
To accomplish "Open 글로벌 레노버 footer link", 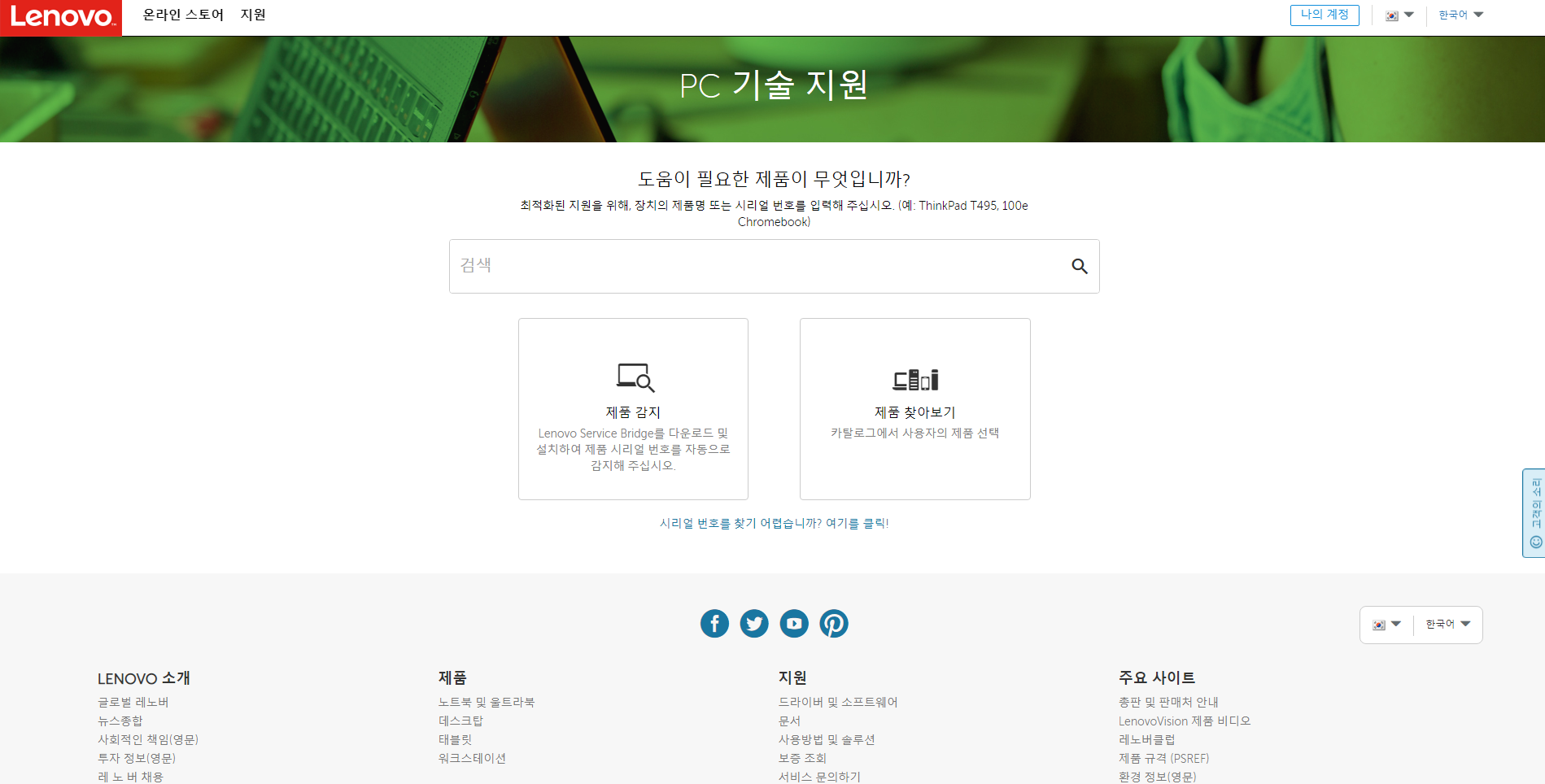I will pos(133,702).
